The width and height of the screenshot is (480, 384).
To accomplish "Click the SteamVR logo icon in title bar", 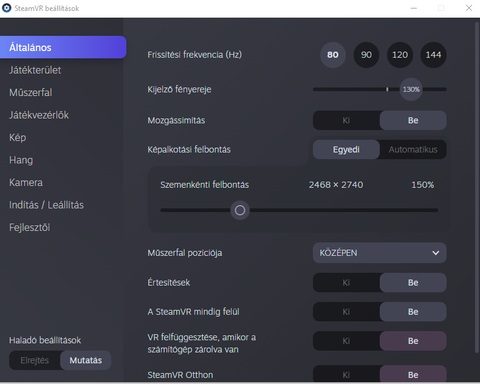I will pyautogui.click(x=6, y=8).
